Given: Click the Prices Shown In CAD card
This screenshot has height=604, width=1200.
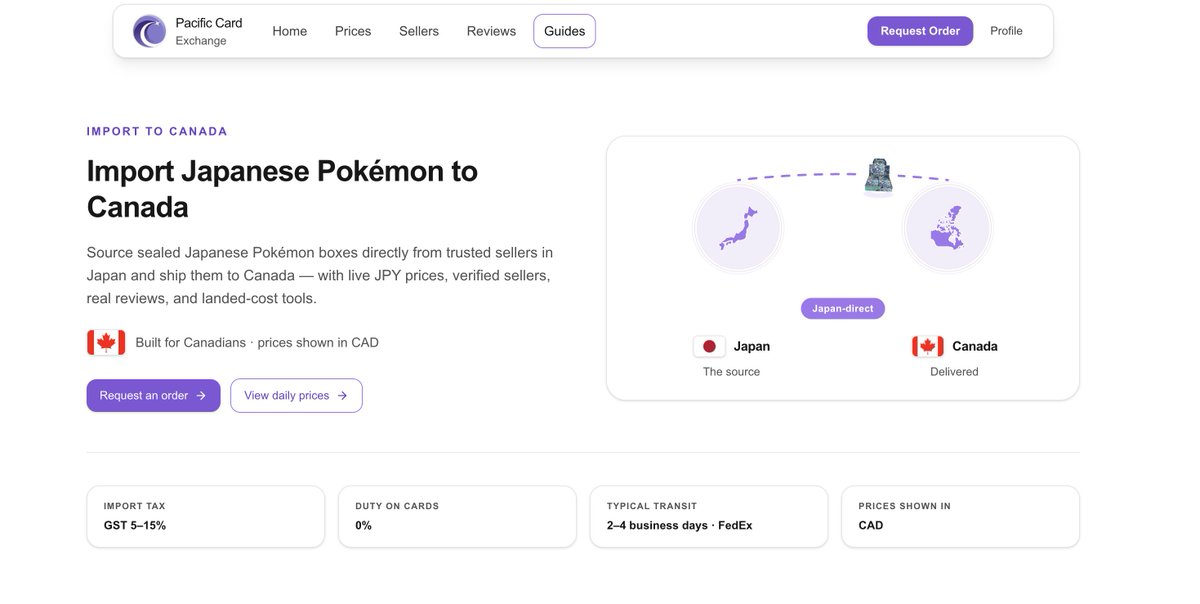Looking at the screenshot, I should [x=961, y=516].
